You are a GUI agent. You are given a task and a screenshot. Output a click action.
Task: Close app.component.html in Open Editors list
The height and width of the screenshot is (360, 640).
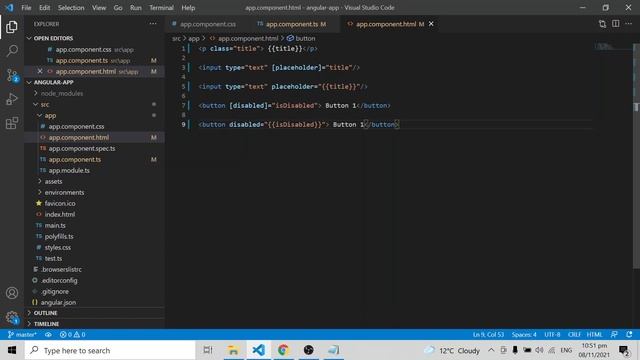(x=40, y=71)
